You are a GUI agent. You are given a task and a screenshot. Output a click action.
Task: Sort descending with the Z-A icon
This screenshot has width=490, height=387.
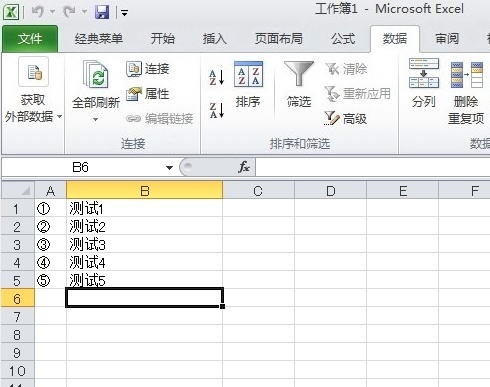(x=216, y=110)
